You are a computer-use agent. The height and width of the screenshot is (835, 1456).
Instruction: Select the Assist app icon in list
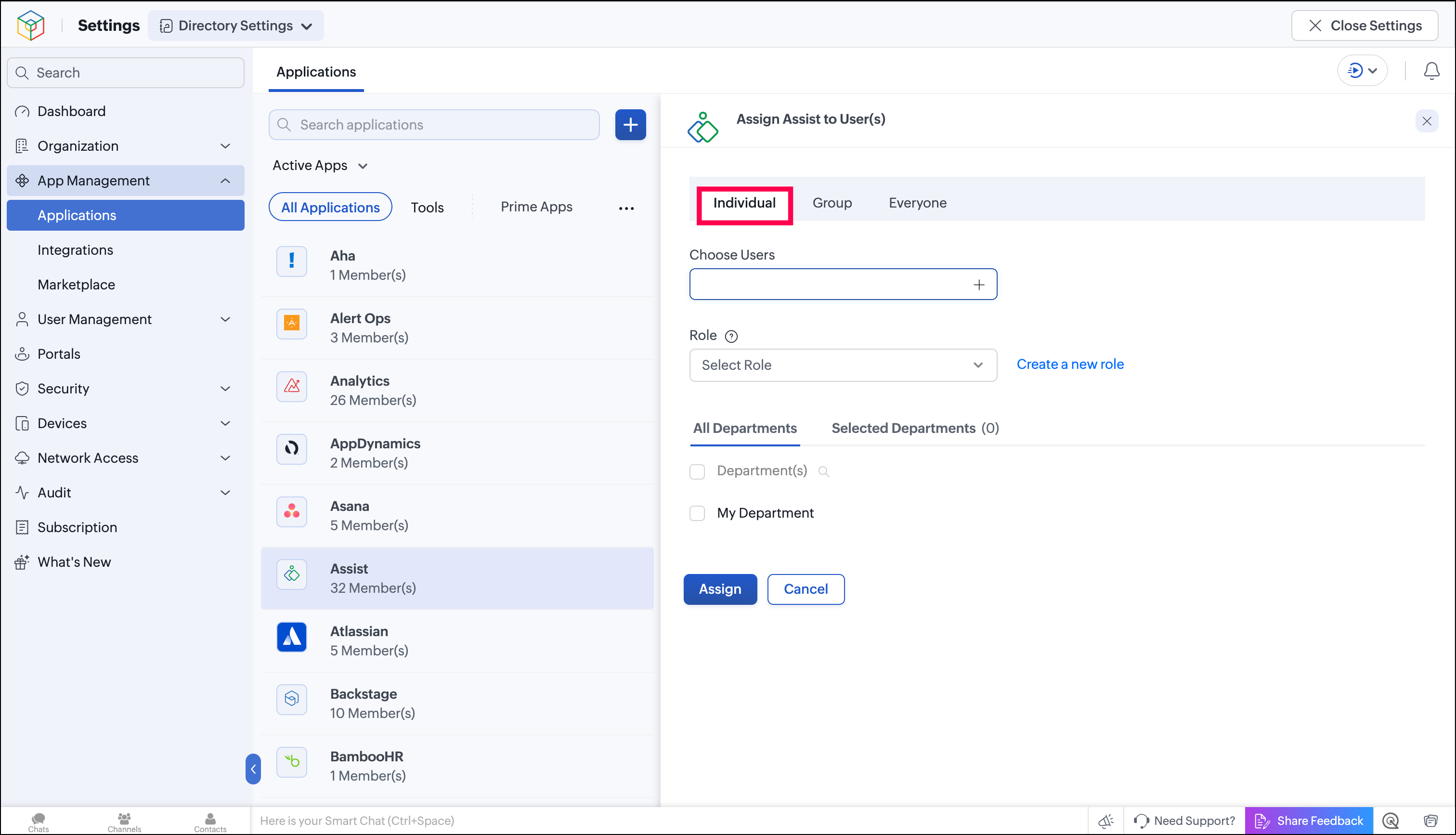[292, 574]
